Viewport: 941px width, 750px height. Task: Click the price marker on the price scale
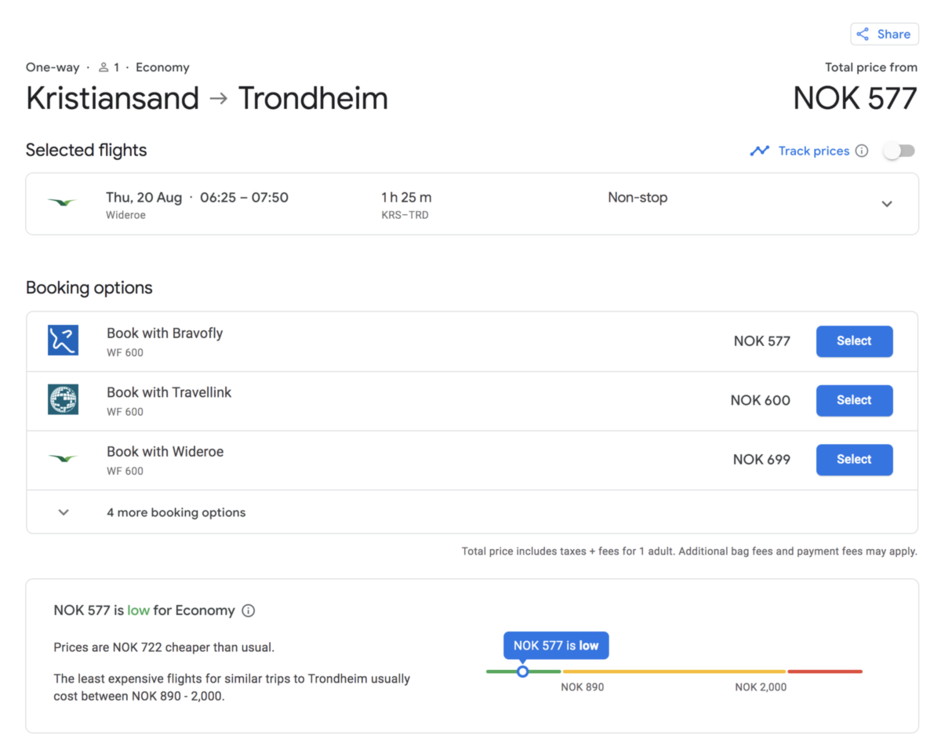(x=523, y=671)
